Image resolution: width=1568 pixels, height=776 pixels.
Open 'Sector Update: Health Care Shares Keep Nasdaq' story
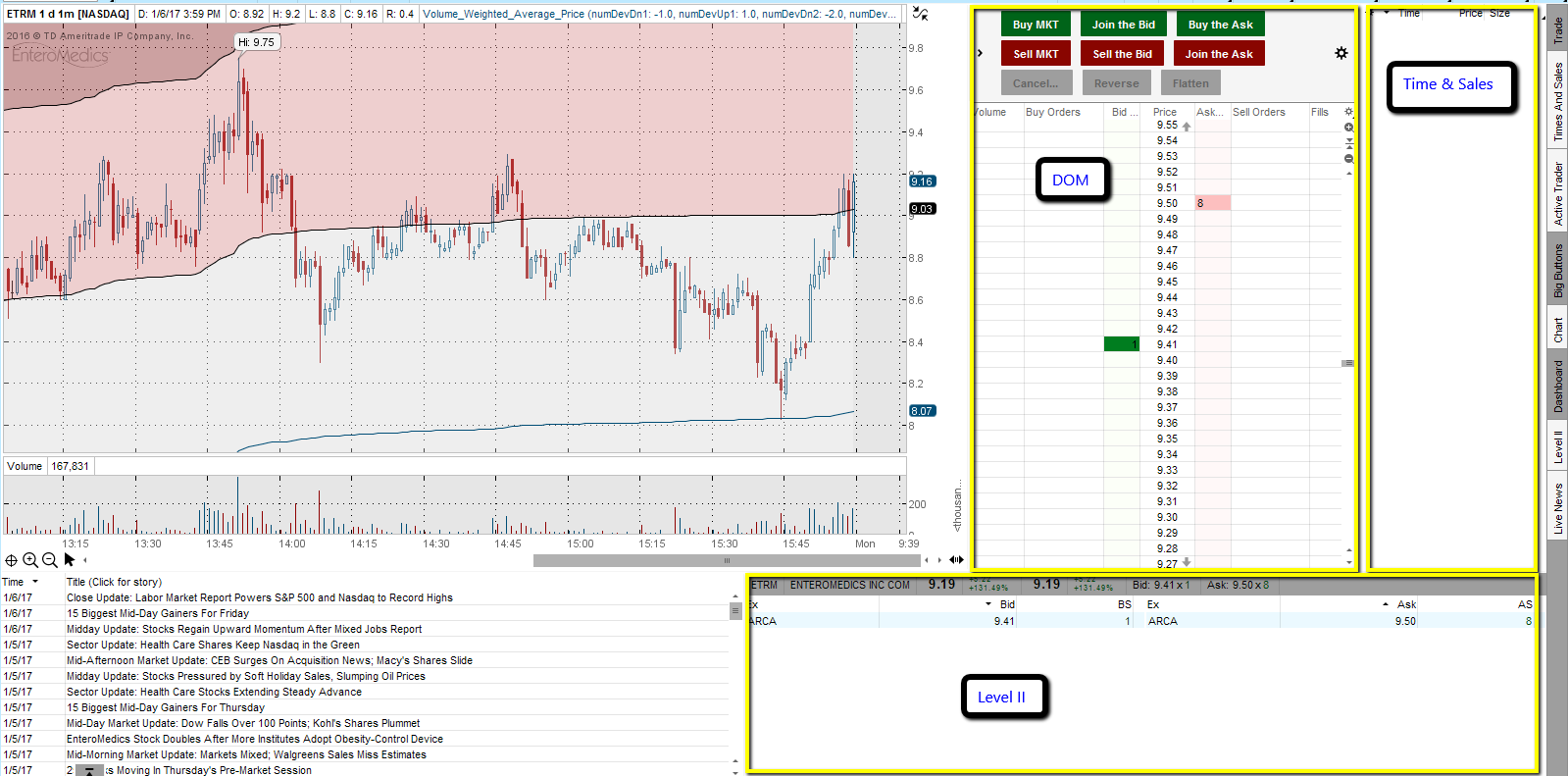[x=213, y=645]
